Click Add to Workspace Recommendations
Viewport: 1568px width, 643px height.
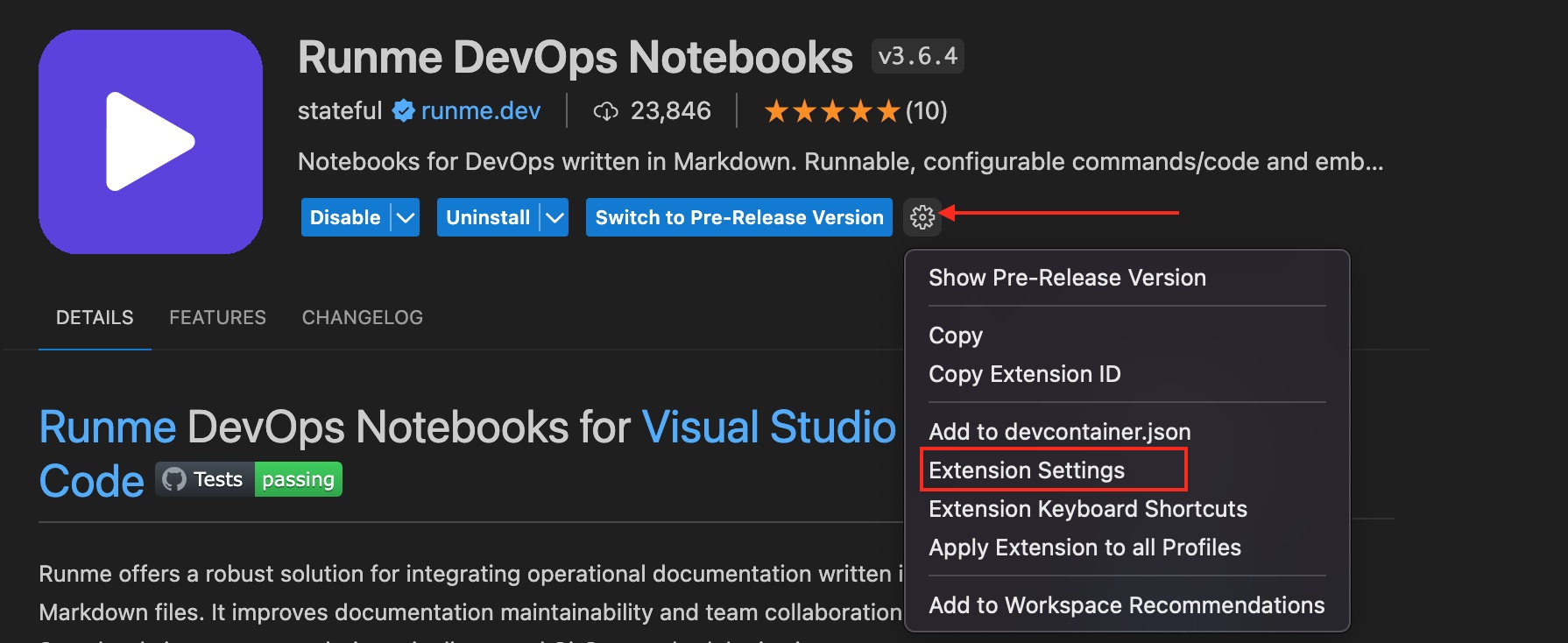coord(1126,605)
